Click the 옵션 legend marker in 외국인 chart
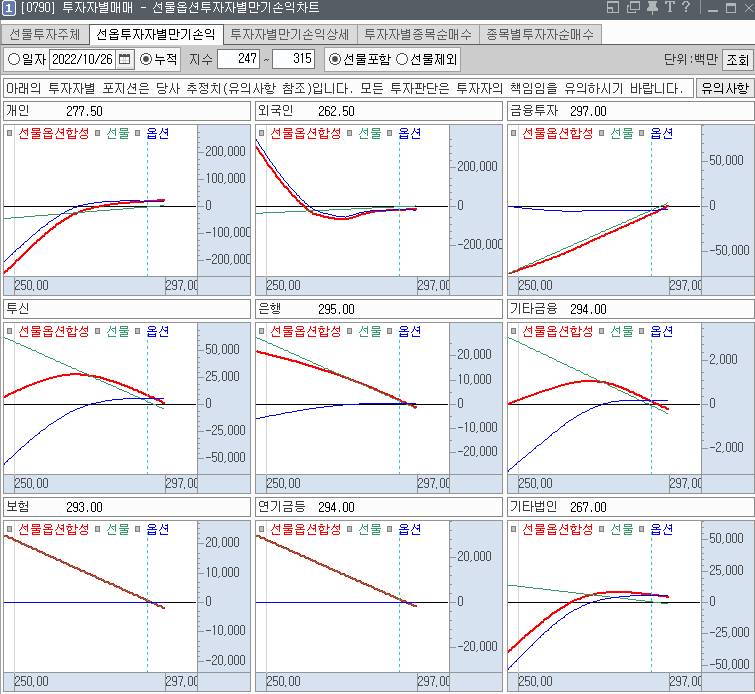 [390, 133]
